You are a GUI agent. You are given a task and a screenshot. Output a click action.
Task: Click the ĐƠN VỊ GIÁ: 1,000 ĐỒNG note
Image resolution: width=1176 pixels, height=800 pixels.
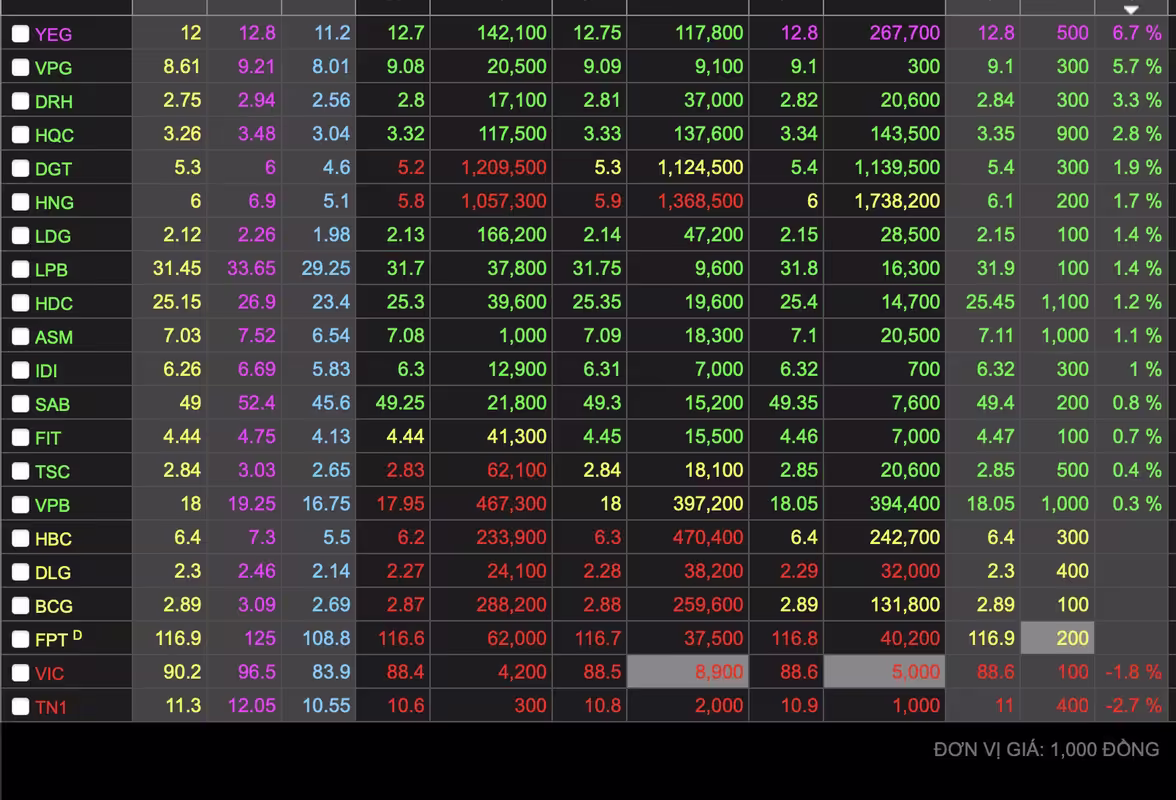(x=1046, y=749)
